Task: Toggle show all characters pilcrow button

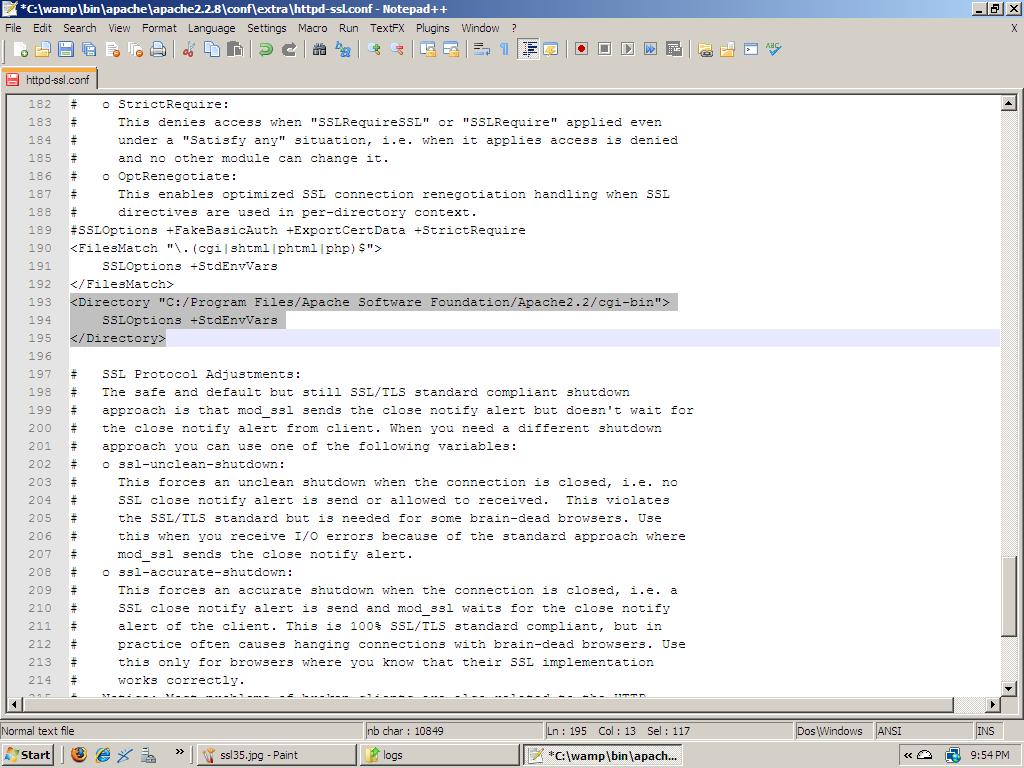Action: (504, 49)
